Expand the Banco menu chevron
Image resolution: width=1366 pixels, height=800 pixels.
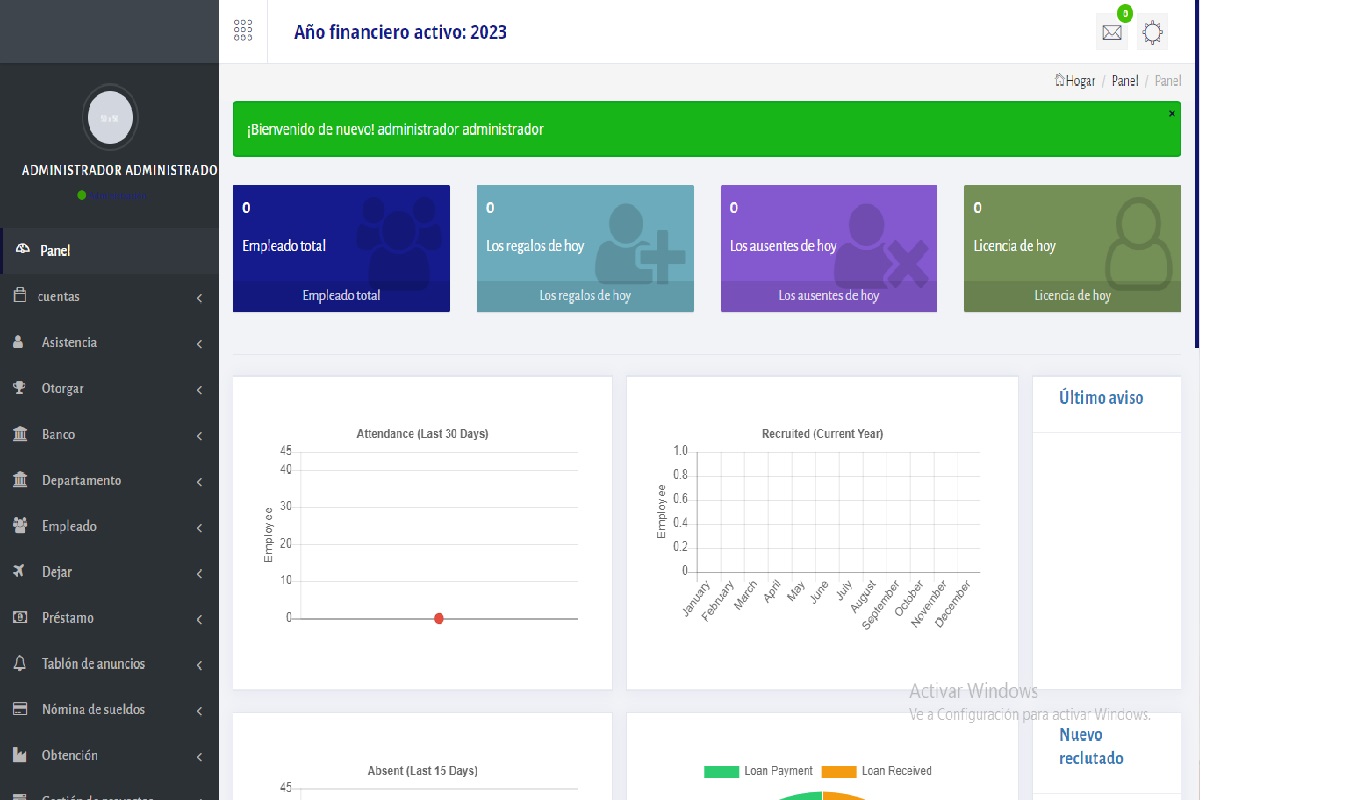(199, 436)
